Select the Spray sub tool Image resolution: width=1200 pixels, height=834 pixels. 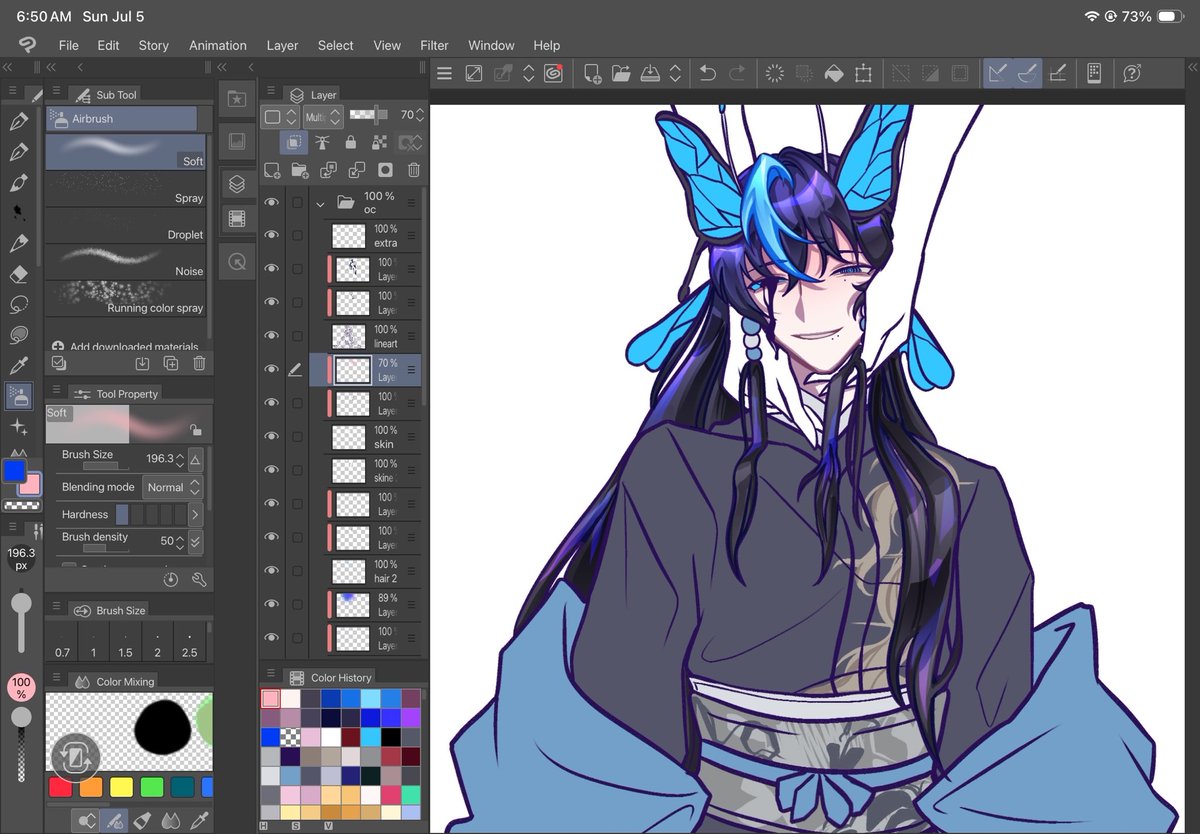[126, 188]
